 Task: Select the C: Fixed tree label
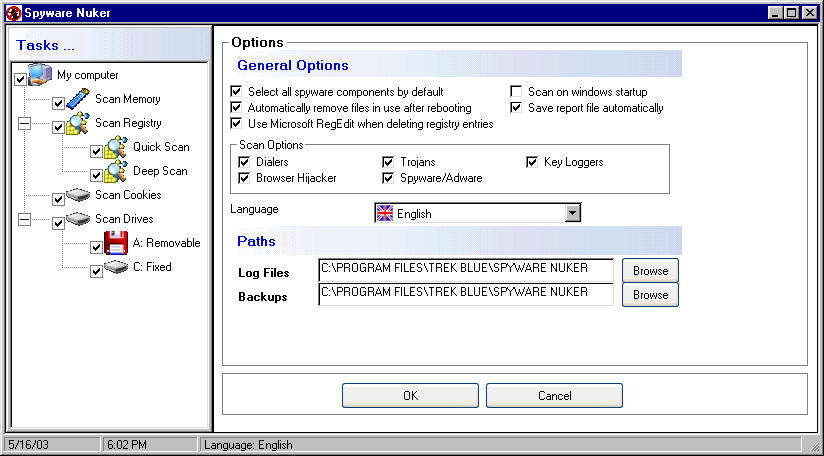pos(152,267)
